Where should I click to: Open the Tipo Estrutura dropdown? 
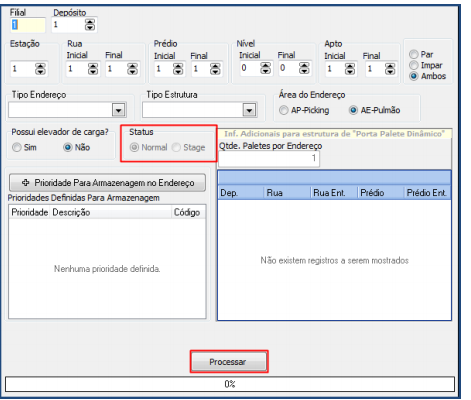coord(249,110)
